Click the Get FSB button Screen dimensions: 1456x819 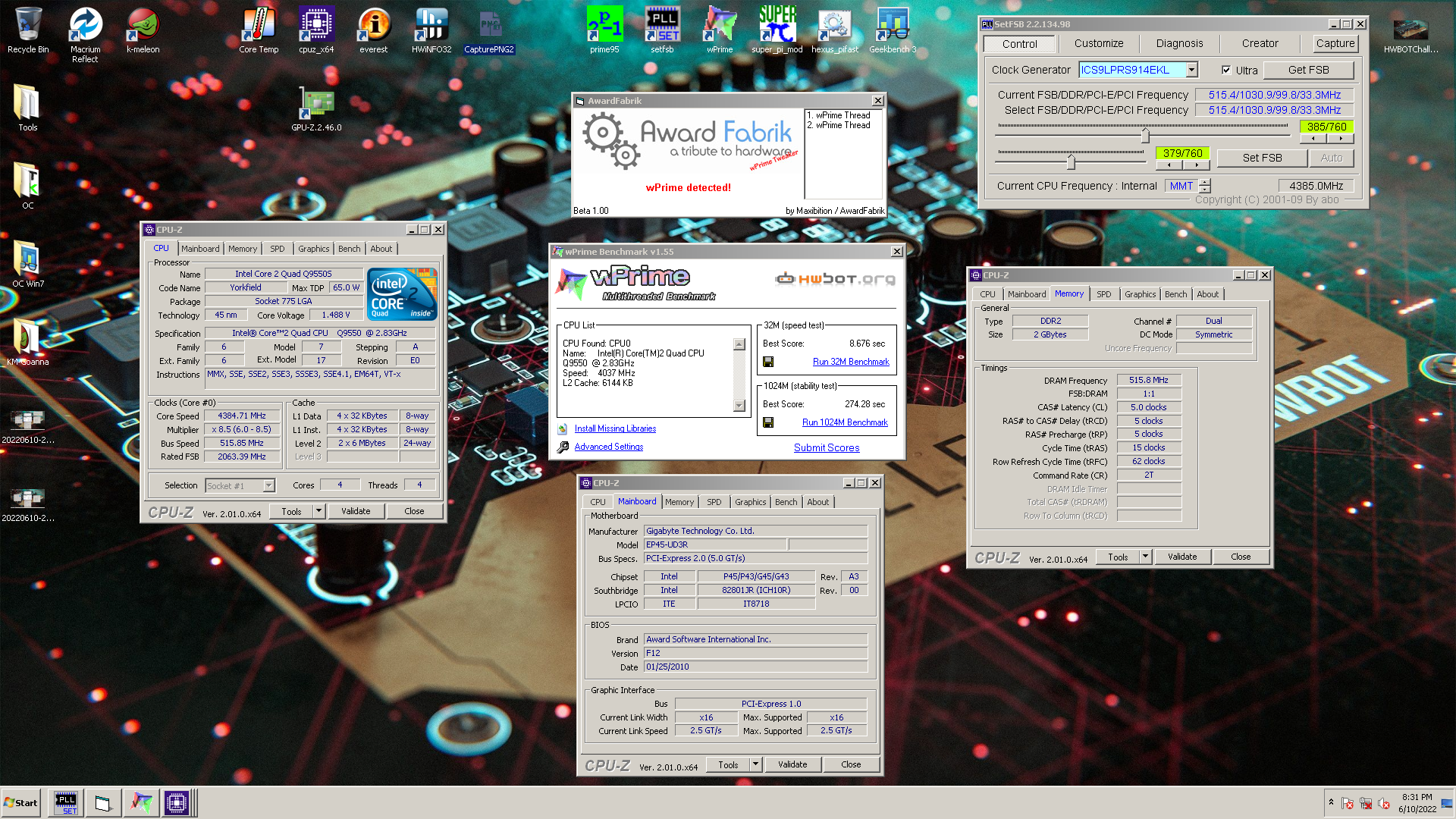click(1308, 70)
